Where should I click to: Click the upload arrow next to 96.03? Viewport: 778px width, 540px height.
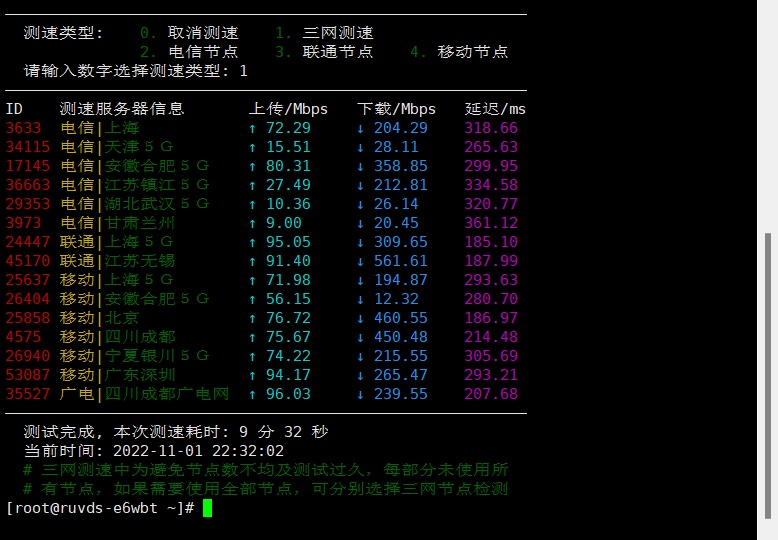[x=253, y=394]
